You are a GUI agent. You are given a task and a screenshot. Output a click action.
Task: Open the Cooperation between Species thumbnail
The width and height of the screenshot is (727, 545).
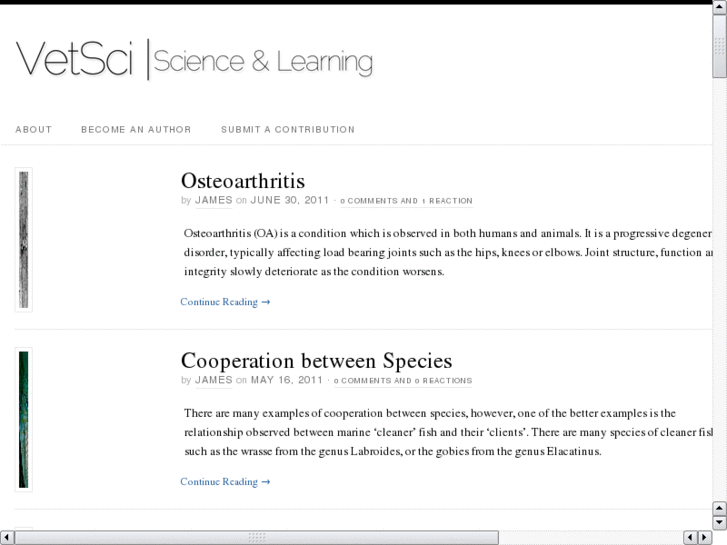coord(23,419)
